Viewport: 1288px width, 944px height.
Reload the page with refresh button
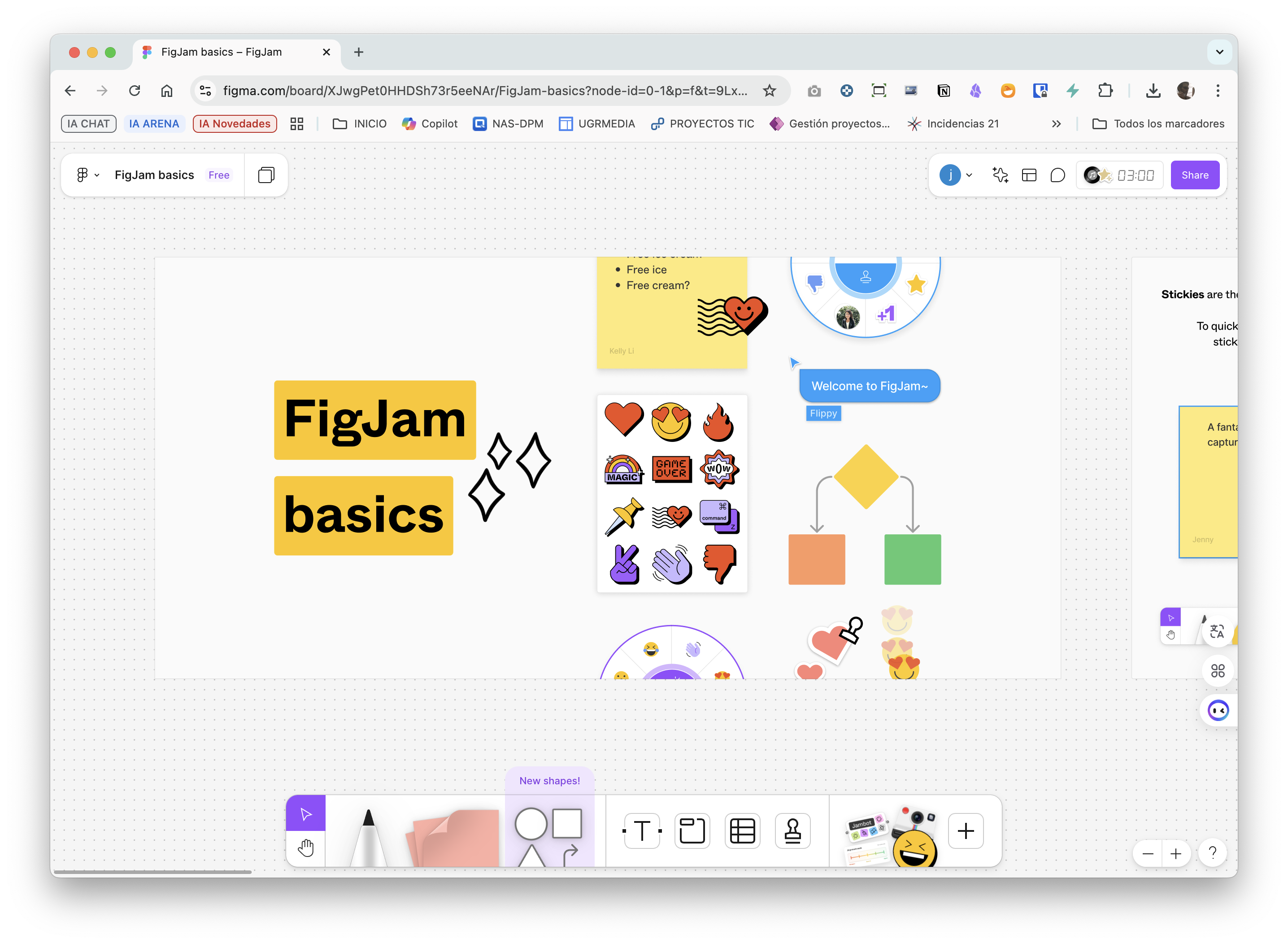point(134,90)
